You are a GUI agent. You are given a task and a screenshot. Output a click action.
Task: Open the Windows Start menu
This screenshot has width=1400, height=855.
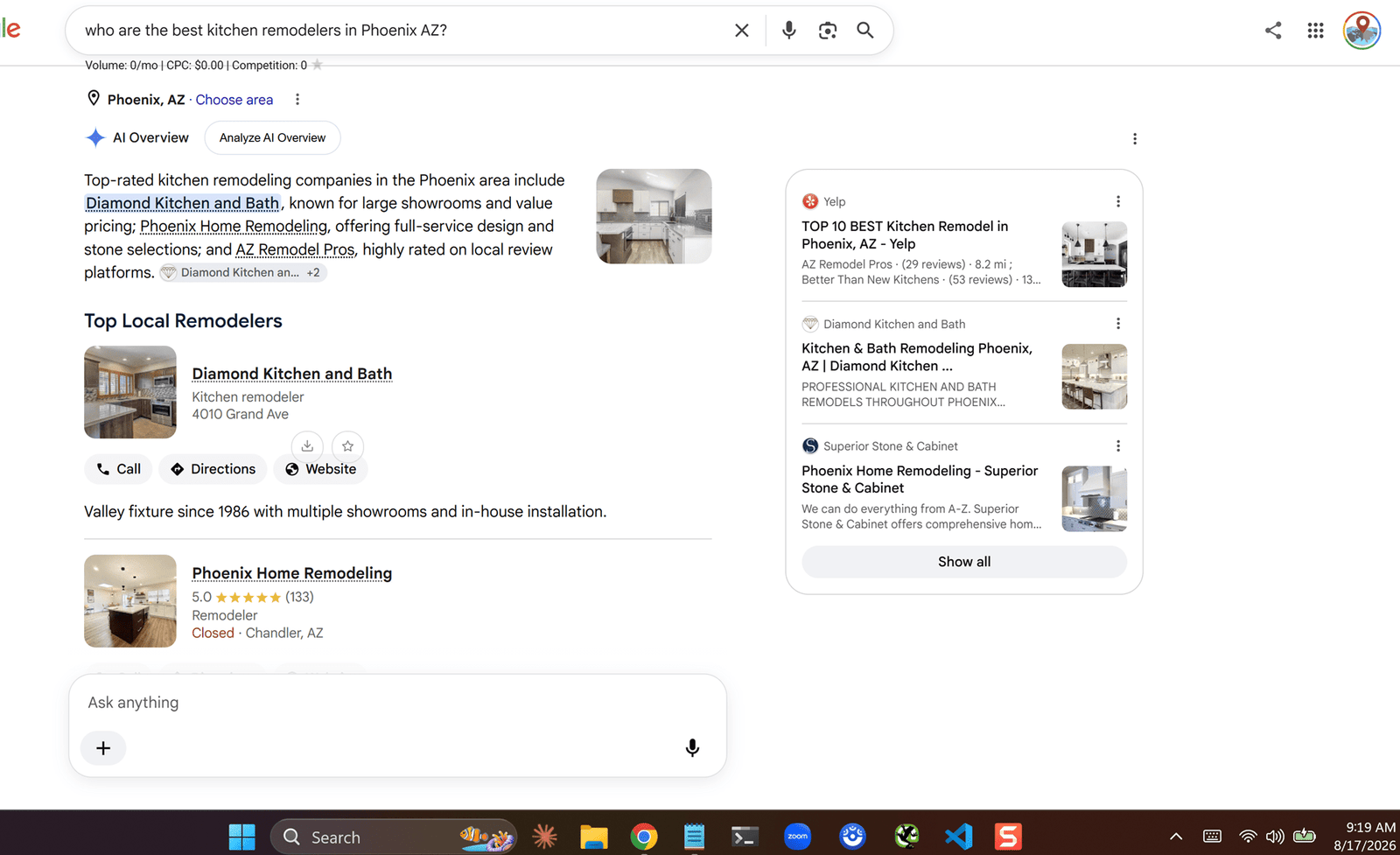click(x=241, y=837)
